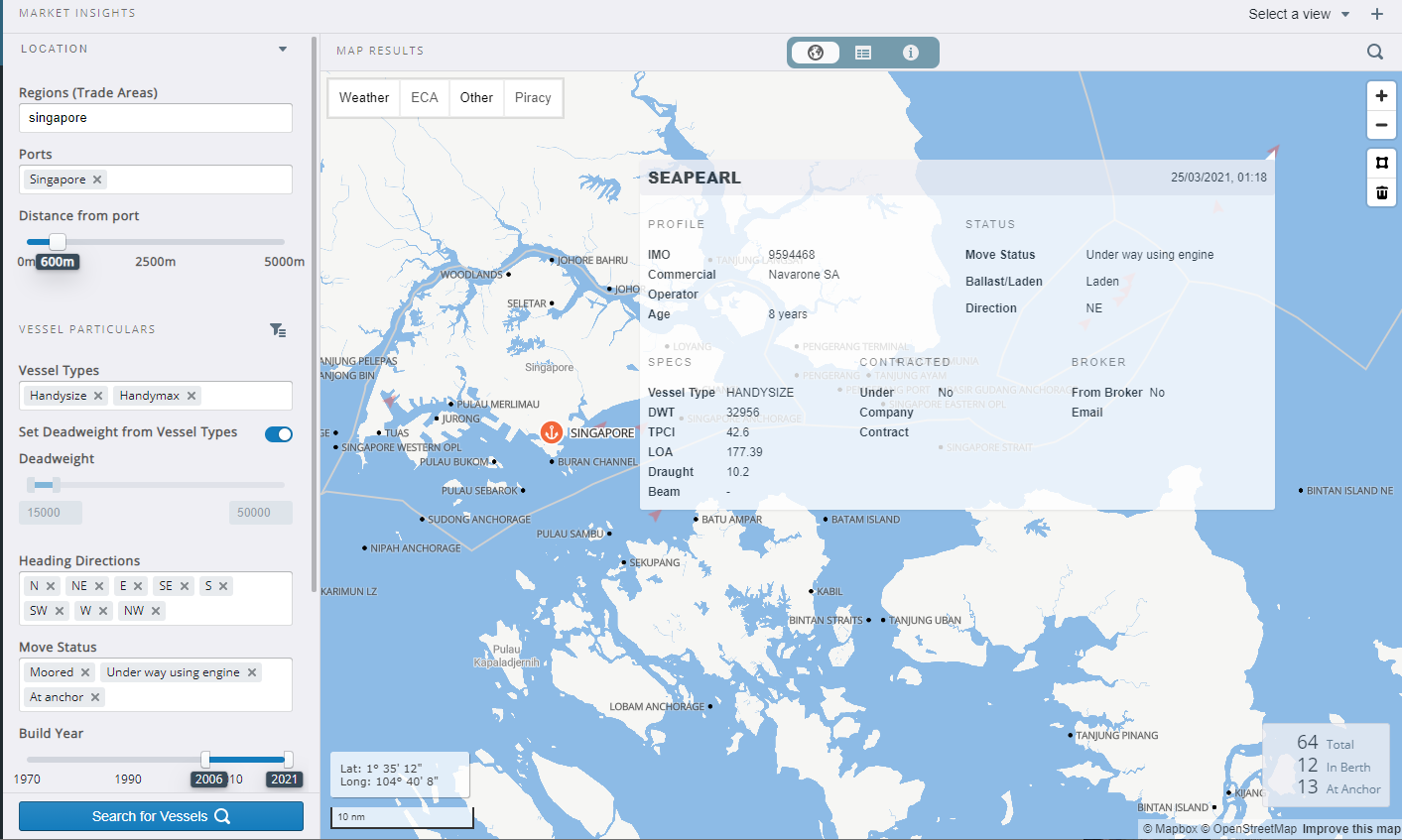Toggle Set Deadweight from Vessel Types
Screen dimensions: 1402x840
coord(279,434)
